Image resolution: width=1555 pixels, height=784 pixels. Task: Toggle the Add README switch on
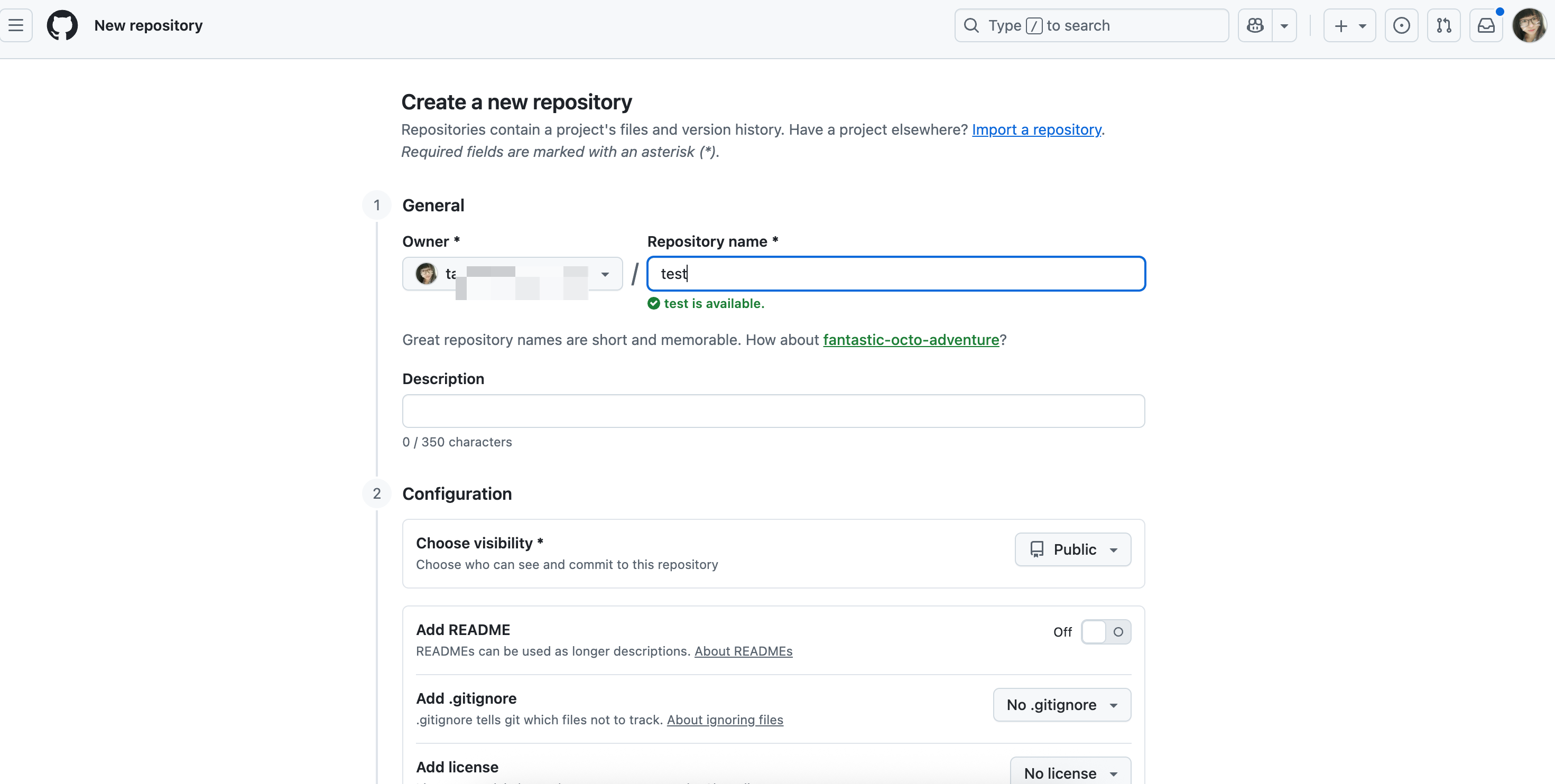[1105, 632]
